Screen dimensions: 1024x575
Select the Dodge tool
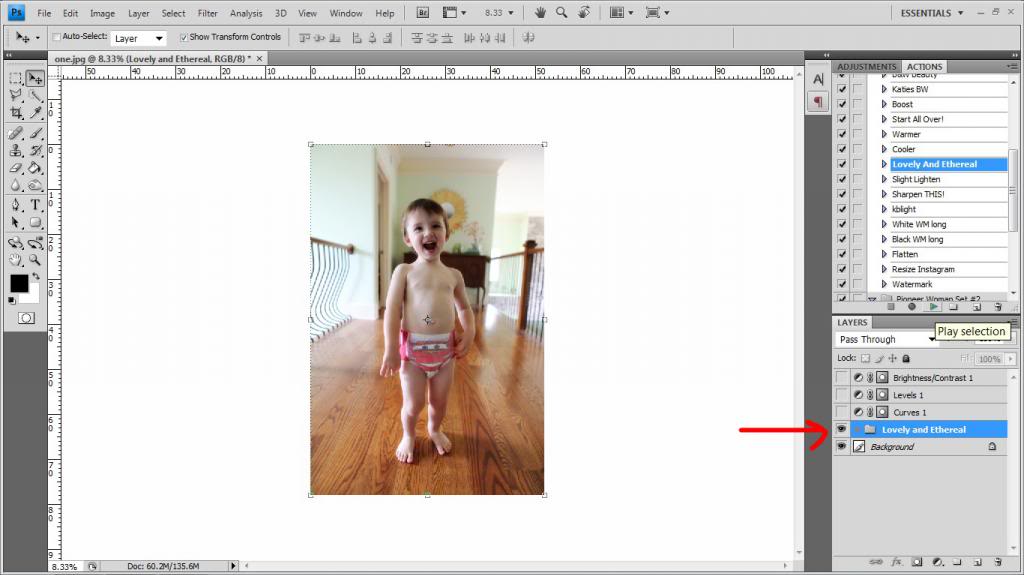coord(35,186)
